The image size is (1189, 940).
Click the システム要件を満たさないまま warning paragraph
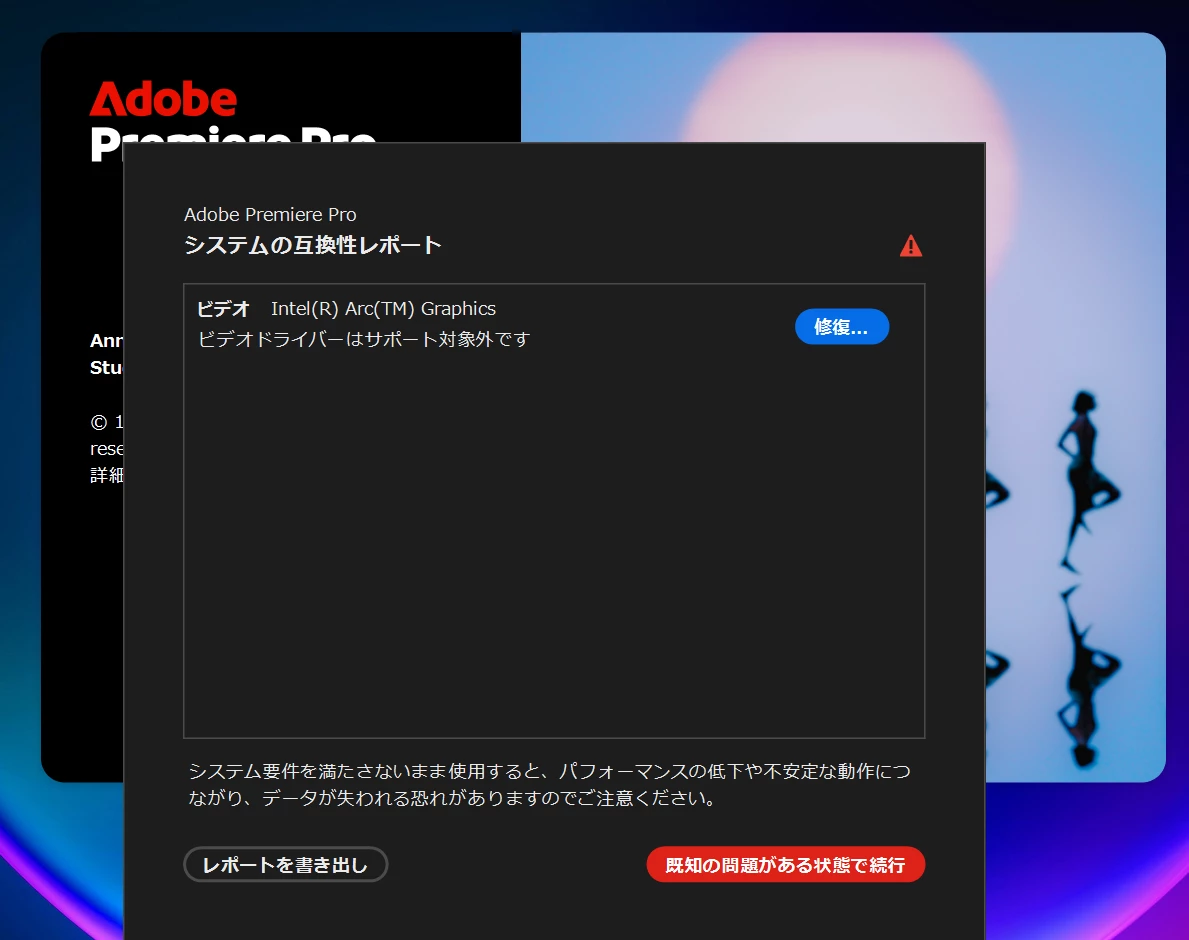click(x=550, y=785)
